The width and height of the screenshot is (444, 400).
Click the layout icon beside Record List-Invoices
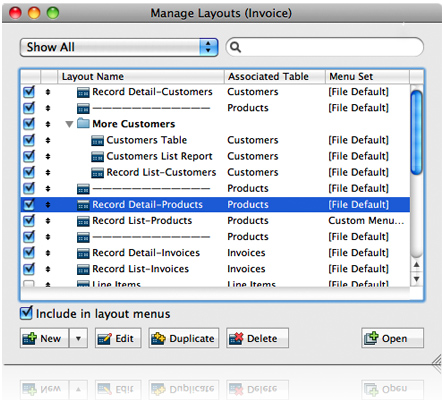pyautogui.click(x=83, y=269)
